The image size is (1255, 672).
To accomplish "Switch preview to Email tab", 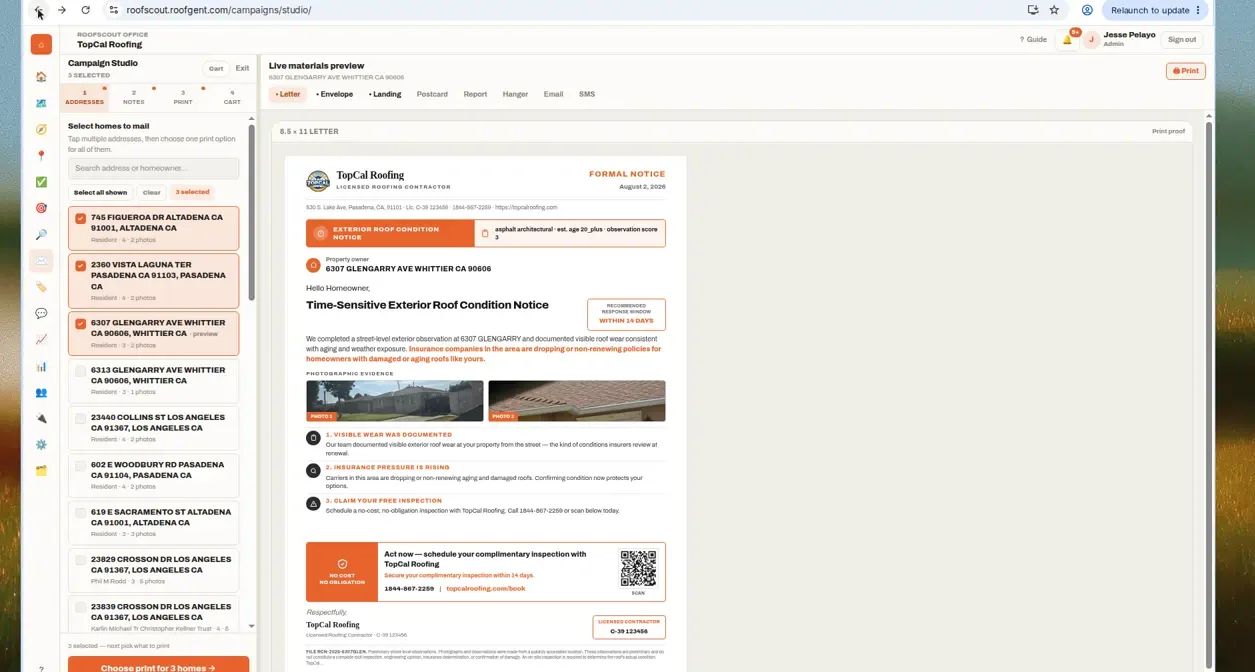I will (x=553, y=94).
